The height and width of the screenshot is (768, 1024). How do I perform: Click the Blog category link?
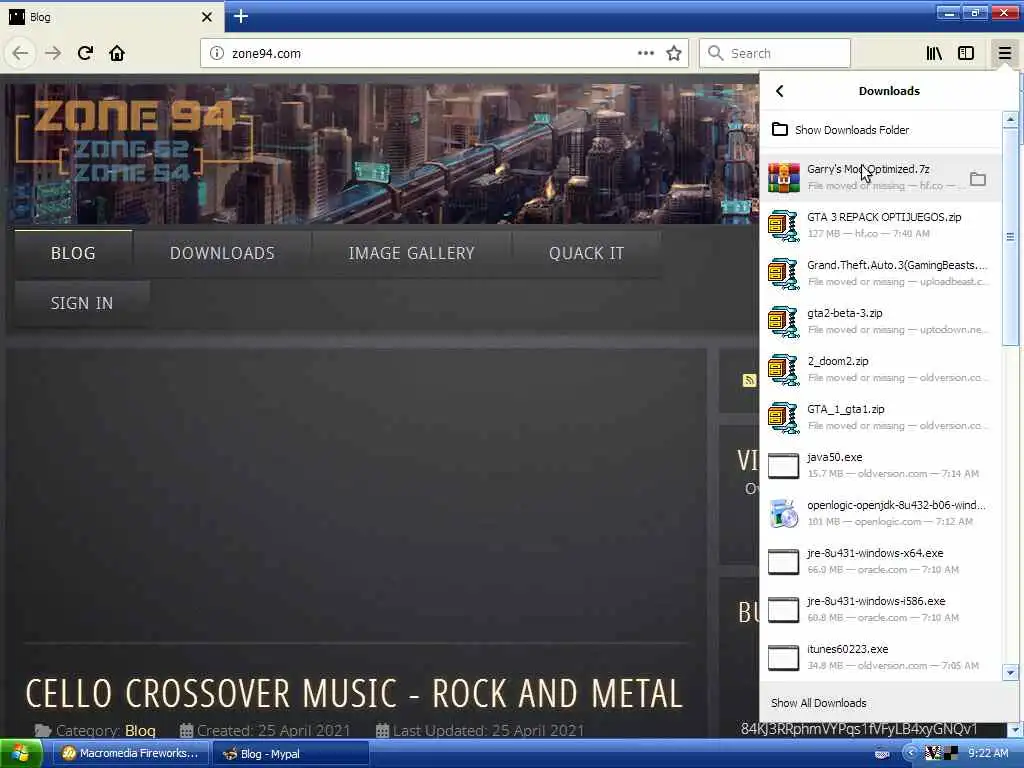[140, 730]
